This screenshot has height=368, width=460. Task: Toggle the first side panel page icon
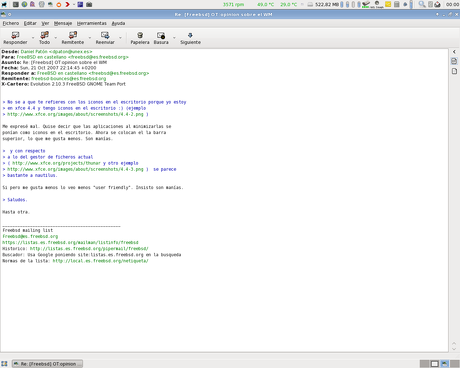click(454, 61)
